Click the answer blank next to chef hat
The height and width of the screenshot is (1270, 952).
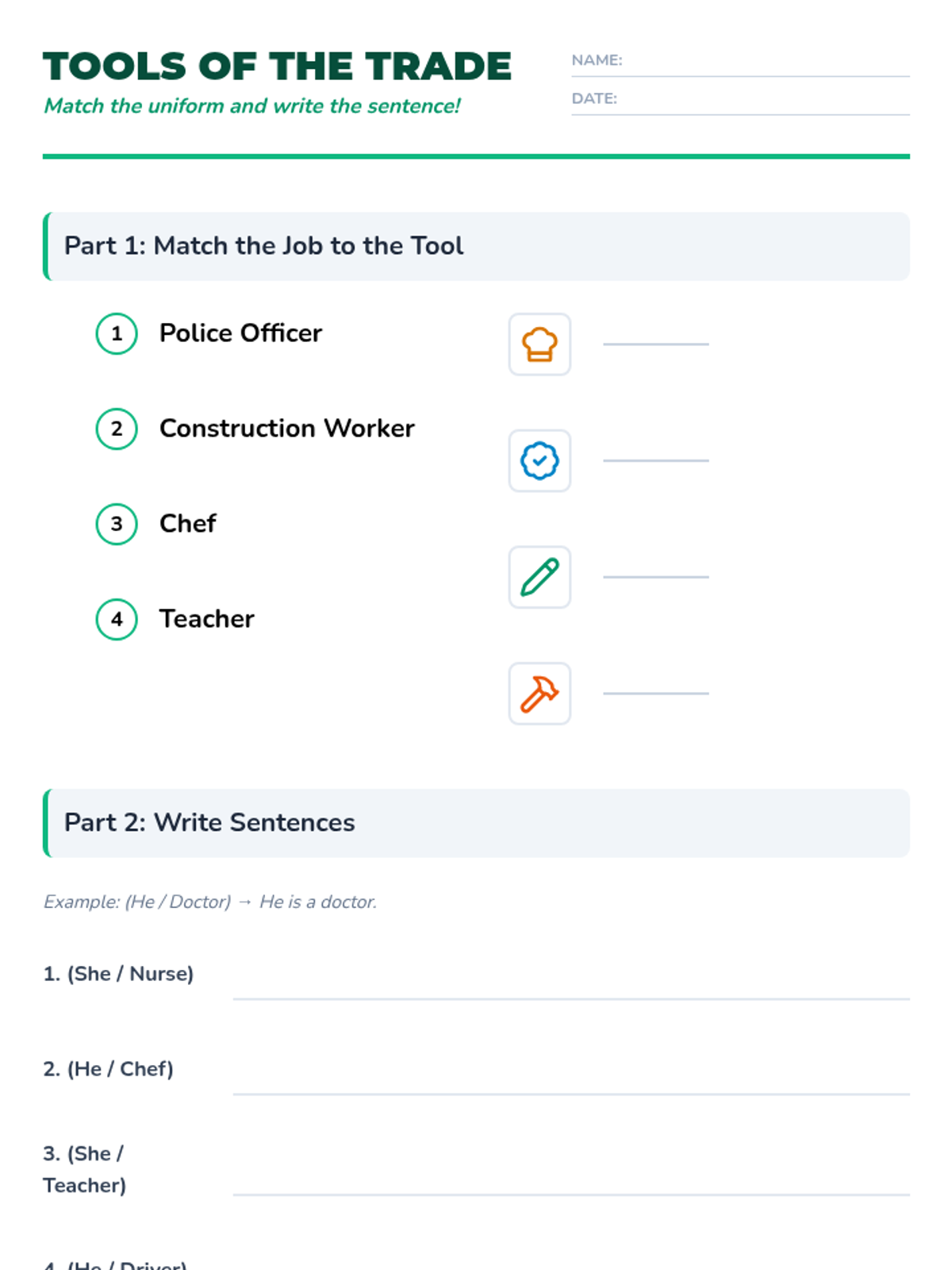[656, 344]
